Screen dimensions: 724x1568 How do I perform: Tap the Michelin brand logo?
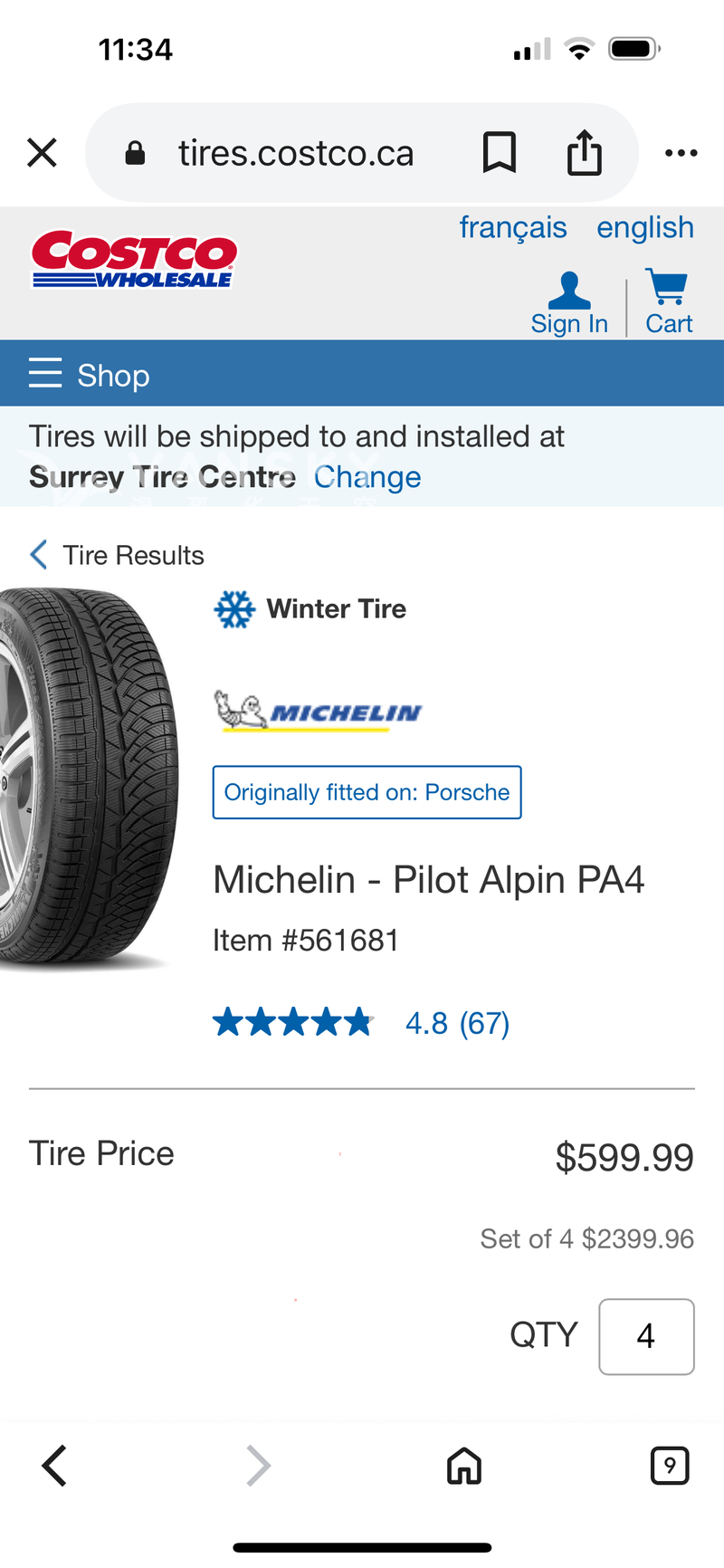click(x=318, y=711)
